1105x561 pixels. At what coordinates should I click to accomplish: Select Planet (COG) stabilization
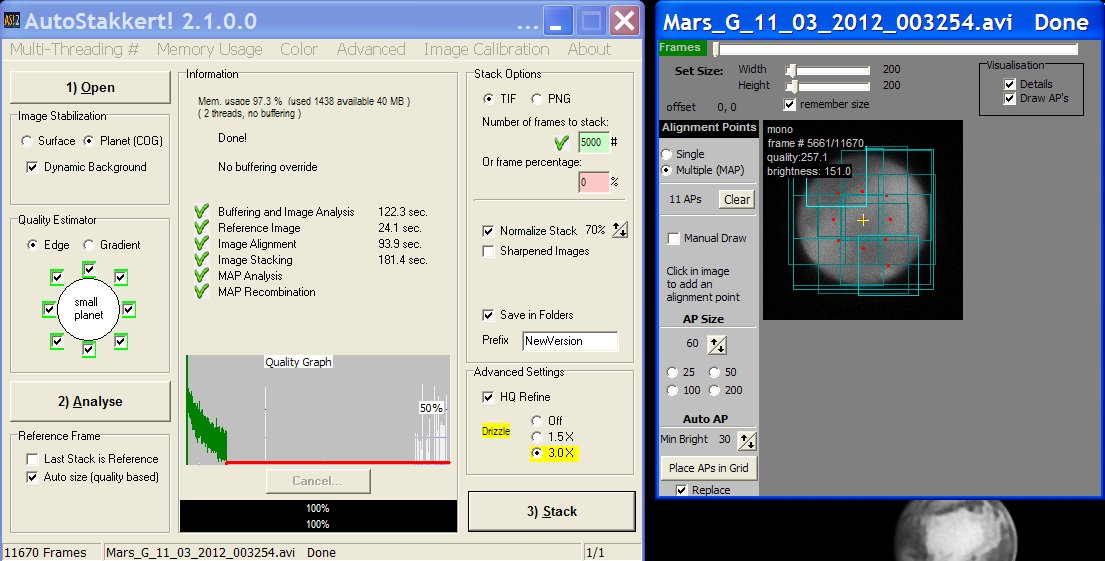click(x=89, y=141)
